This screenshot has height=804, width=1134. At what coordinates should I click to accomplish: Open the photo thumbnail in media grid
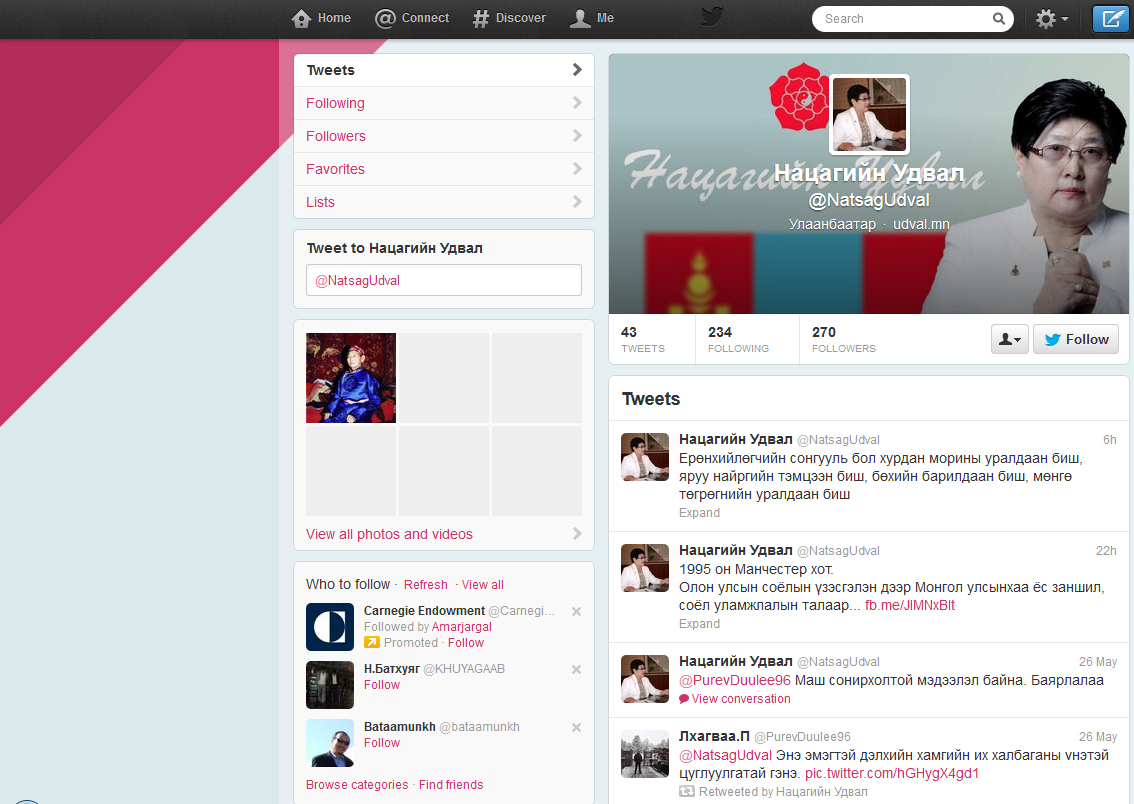tap(351, 378)
